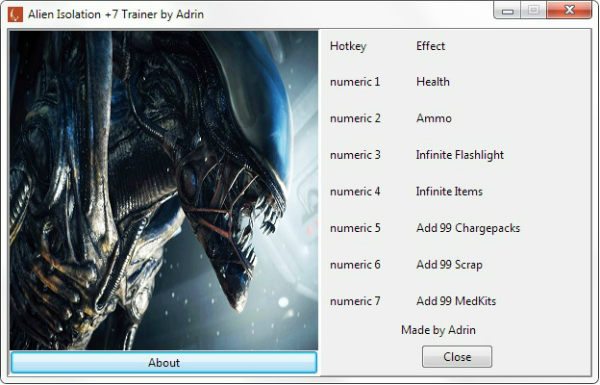The height and width of the screenshot is (385, 600).
Task: Click the 'Ammo' effect label
Action: click(x=434, y=118)
